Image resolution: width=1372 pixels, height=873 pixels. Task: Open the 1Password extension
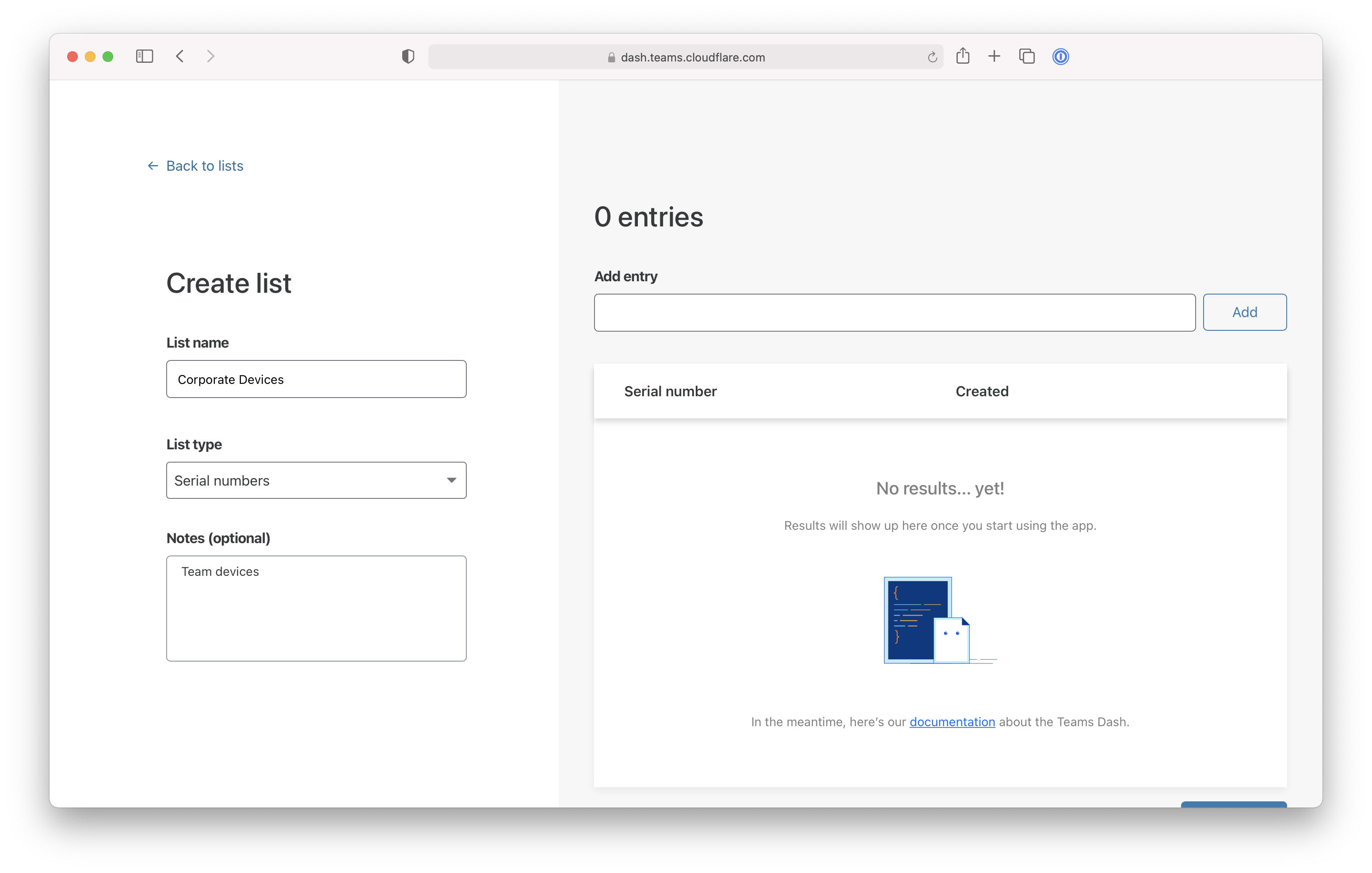click(x=1060, y=56)
